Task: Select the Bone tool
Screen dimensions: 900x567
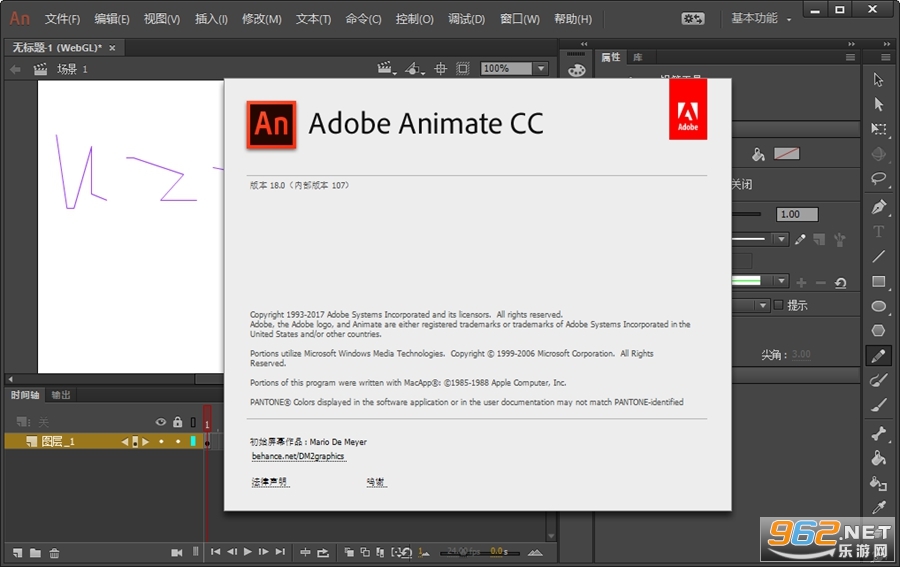Action: [878, 433]
